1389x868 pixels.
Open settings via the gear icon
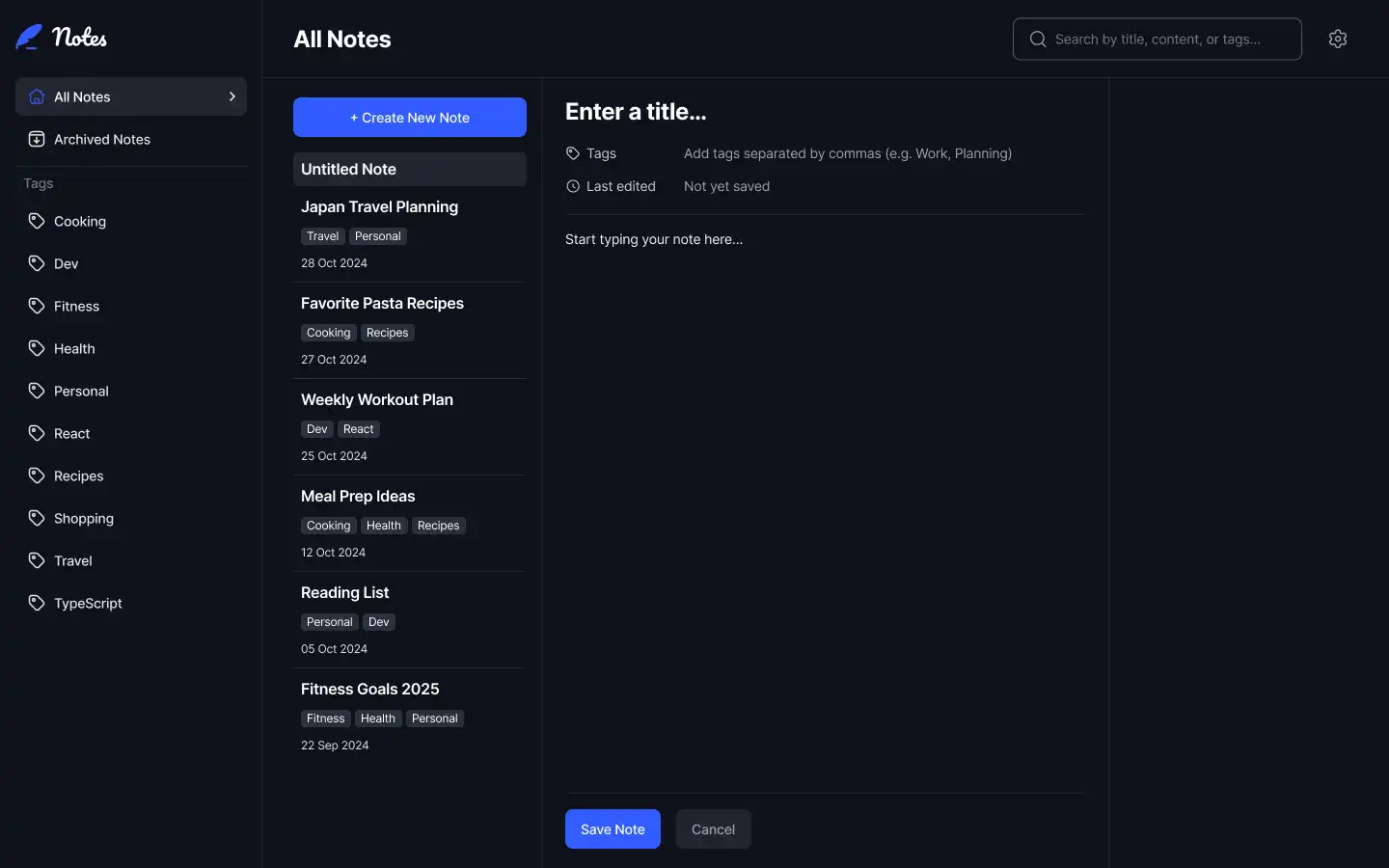point(1337,39)
